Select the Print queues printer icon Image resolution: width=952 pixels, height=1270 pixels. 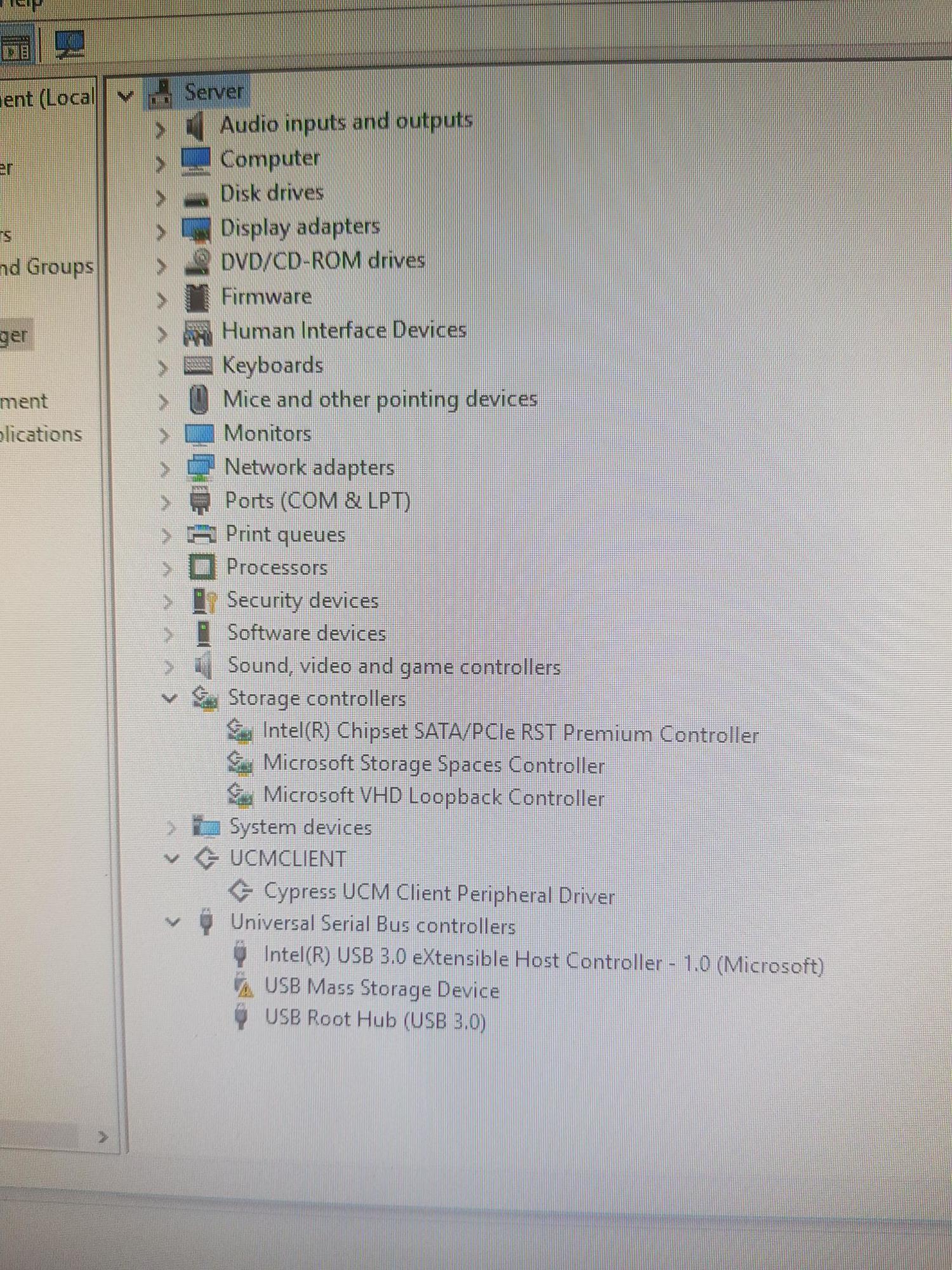point(202,535)
